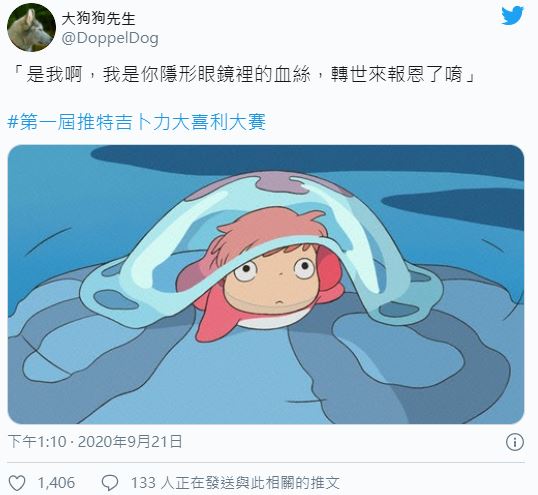Screen dimensions: 538x495
Task: Click the tweet time 下午1:10
Action: pos(37,442)
